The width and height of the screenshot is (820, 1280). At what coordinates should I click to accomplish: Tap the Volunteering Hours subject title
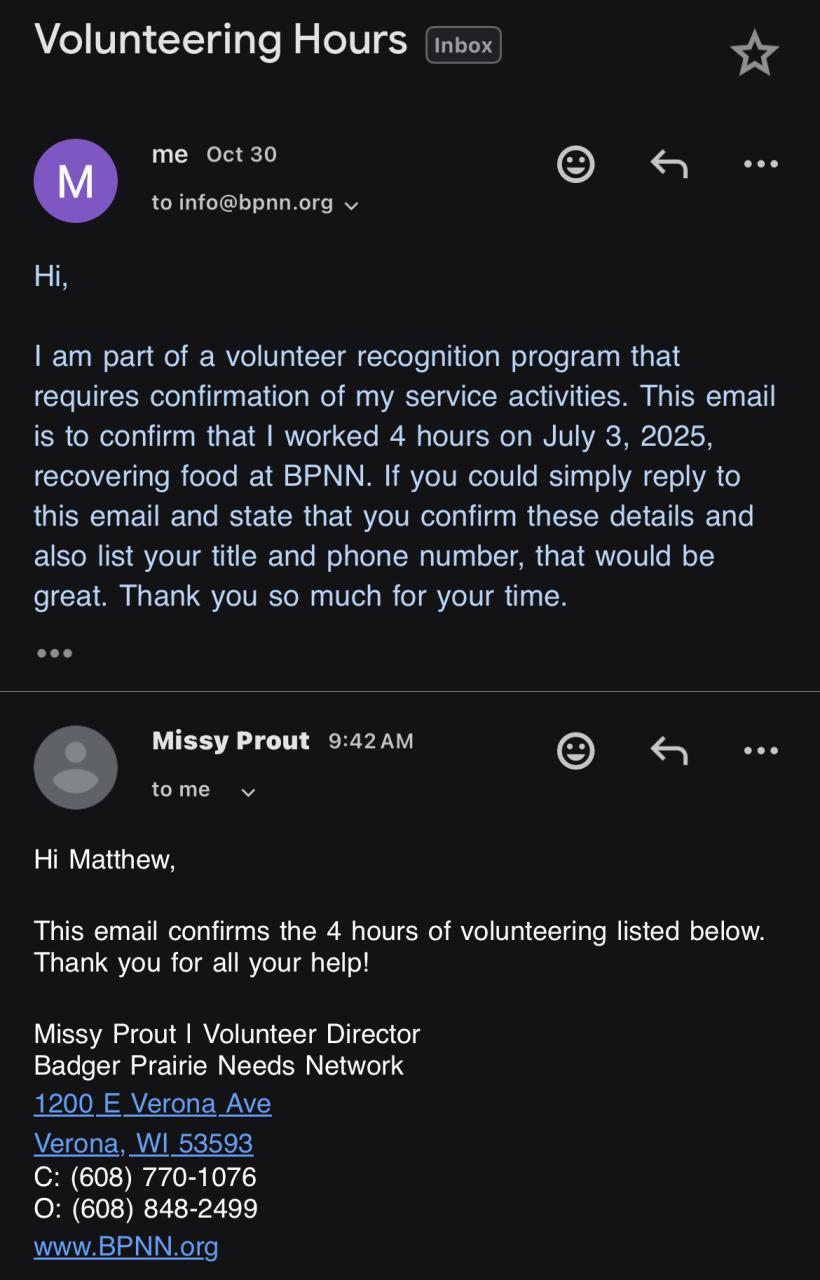click(x=221, y=40)
